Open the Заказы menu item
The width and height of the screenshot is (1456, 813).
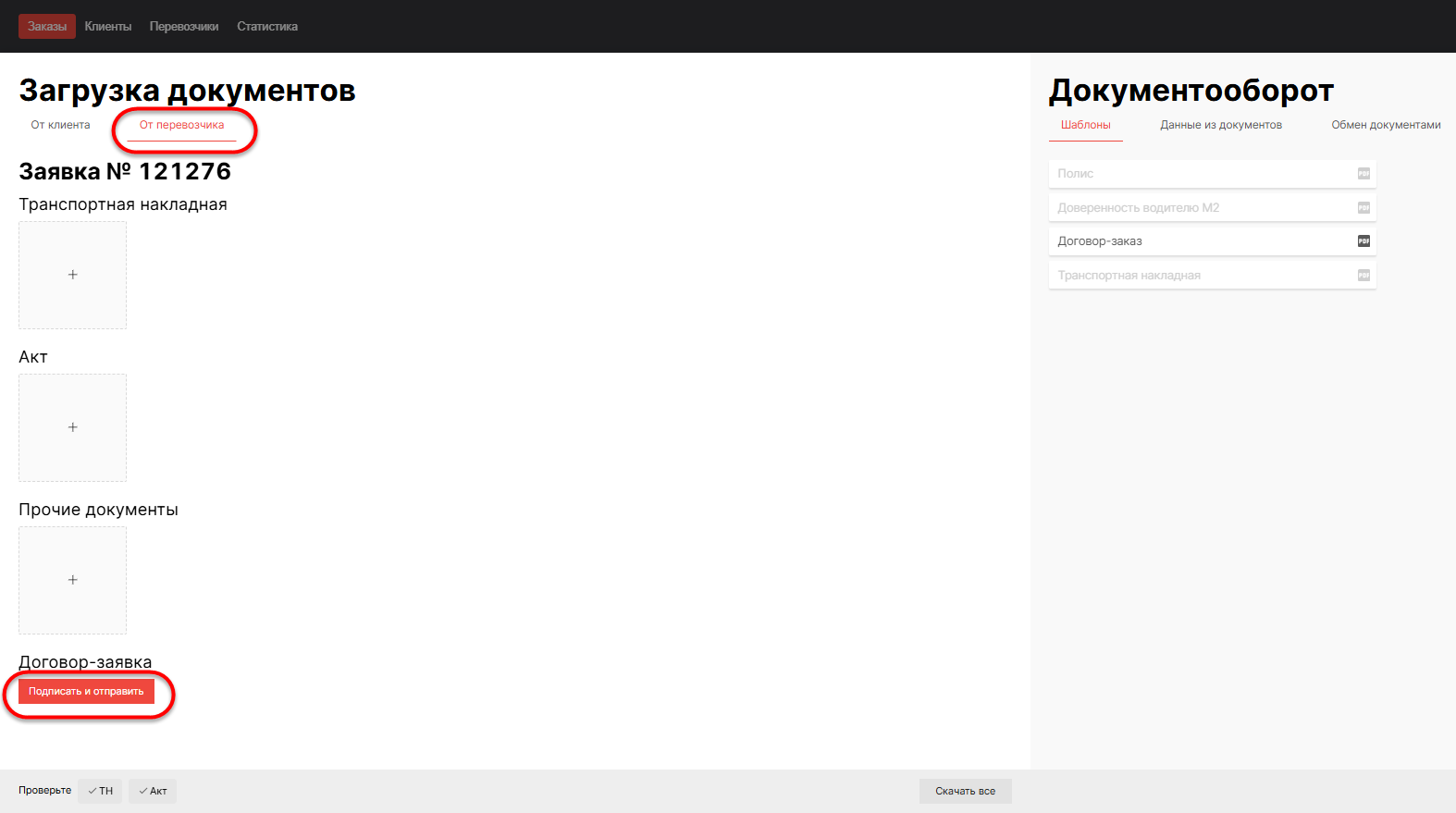pos(47,27)
